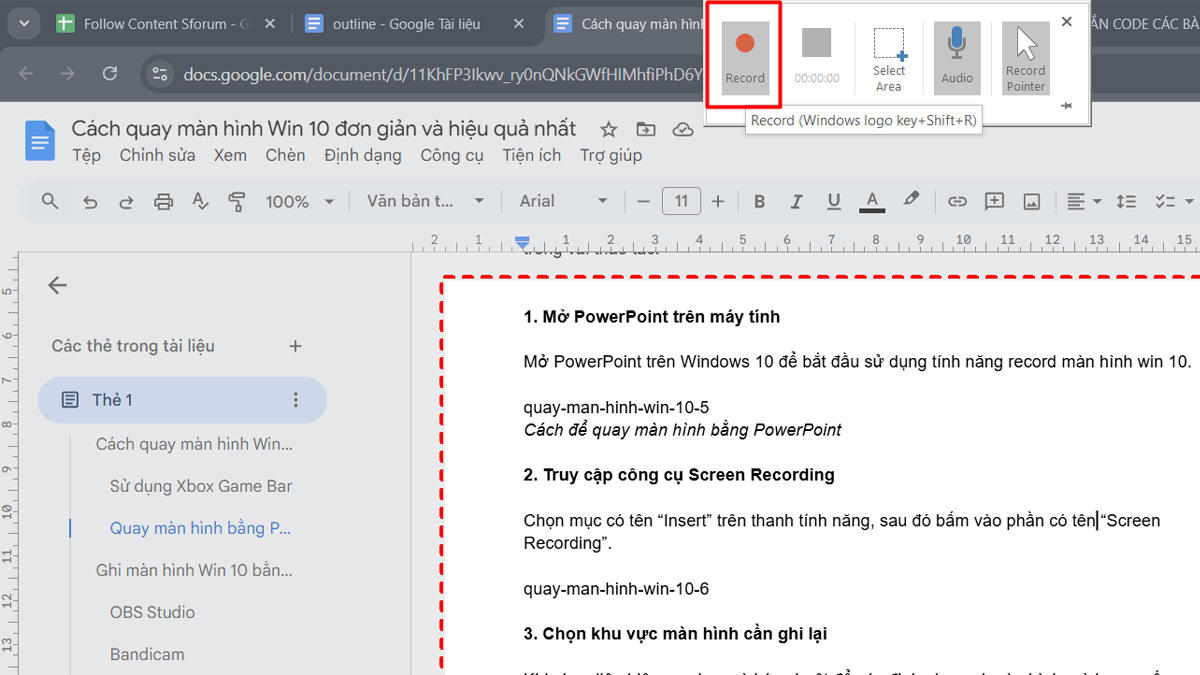The height and width of the screenshot is (675, 1200).
Task: Open the Xem menu
Action: (x=230, y=155)
